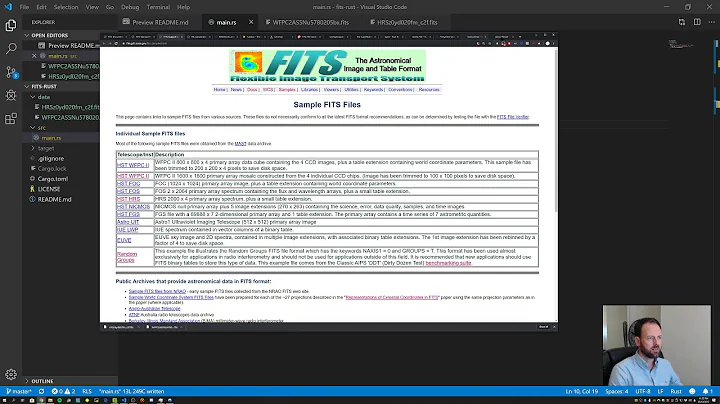Open the Help menu
The image size is (720, 404).
(x=184, y=7)
